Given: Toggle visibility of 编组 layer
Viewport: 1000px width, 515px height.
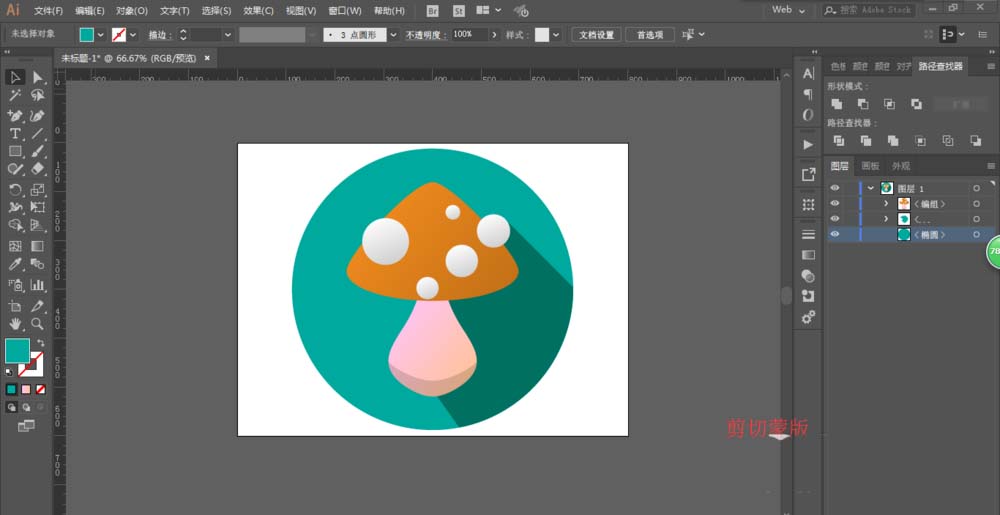Looking at the screenshot, I should click(835, 204).
